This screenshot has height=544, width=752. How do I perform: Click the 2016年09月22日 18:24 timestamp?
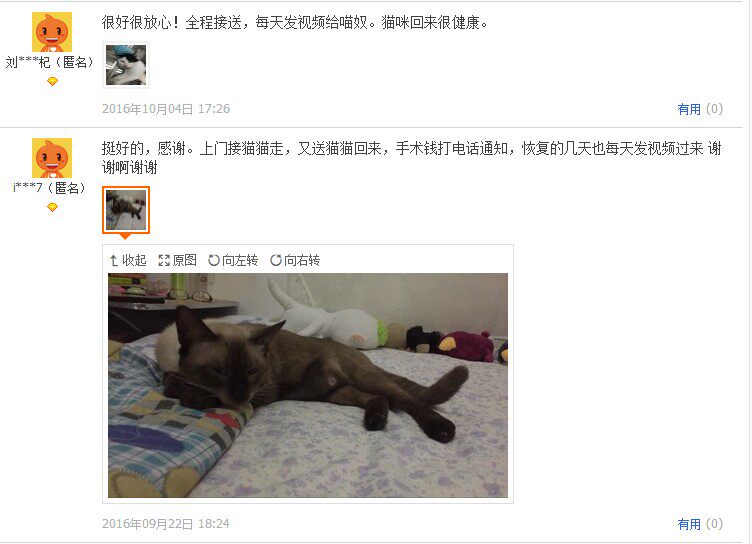tap(166, 524)
